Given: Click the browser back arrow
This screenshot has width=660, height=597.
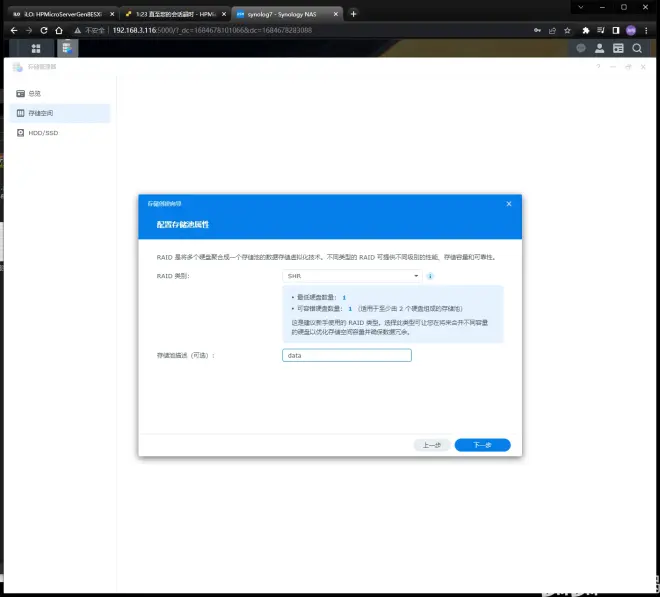Looking at the screenshot, I should pos(14,30).
